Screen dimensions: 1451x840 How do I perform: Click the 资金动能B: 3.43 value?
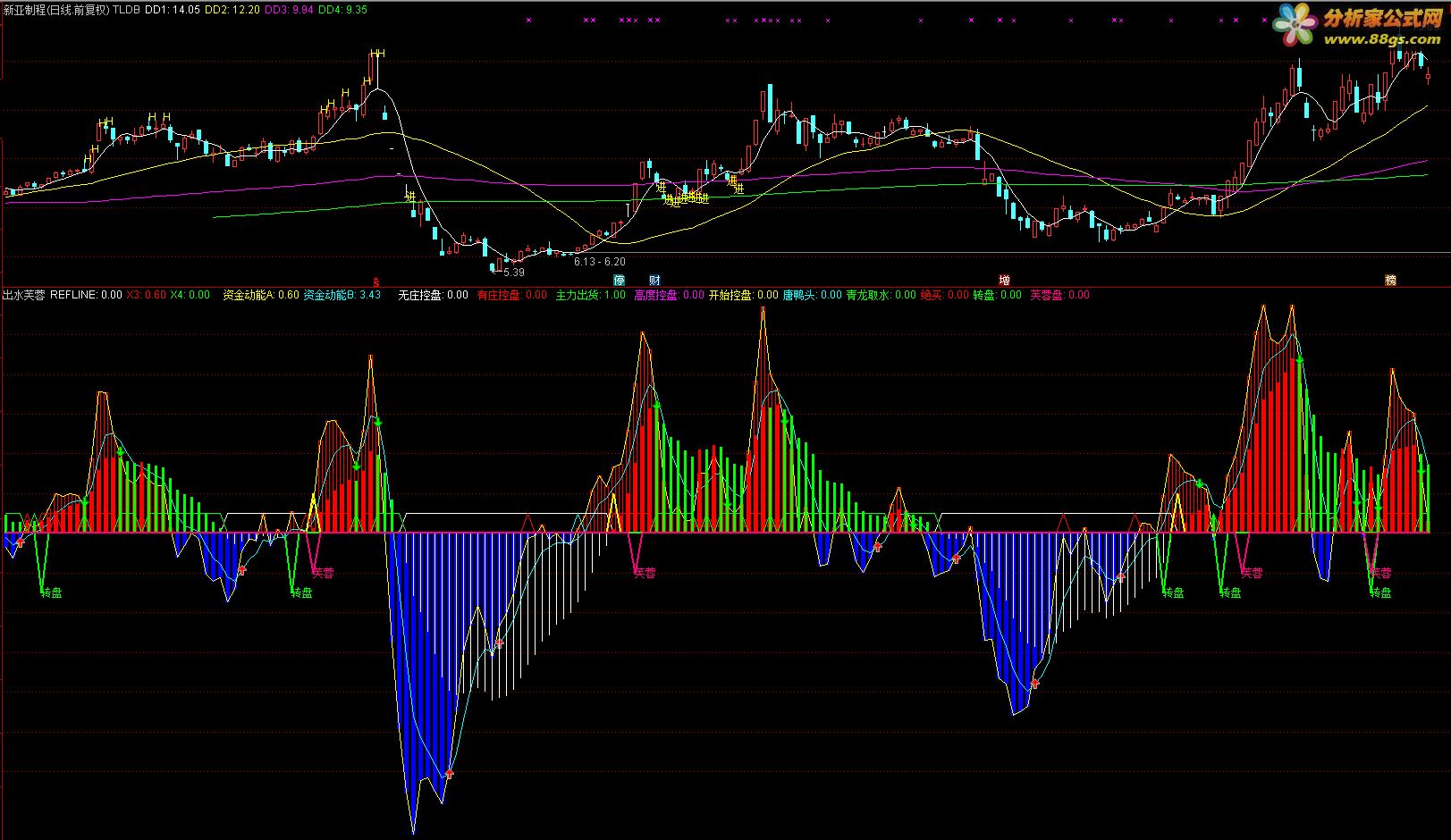pyautogui.click(x=342, y=295)
